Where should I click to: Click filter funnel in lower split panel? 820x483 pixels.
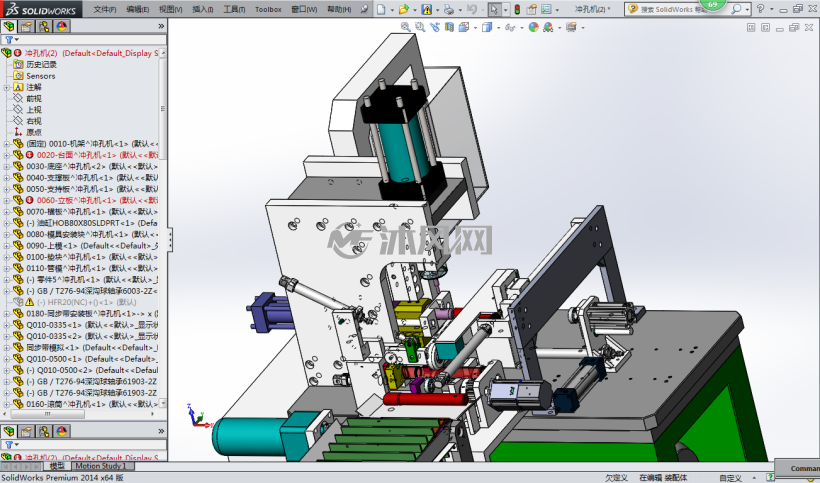point(9,445)
